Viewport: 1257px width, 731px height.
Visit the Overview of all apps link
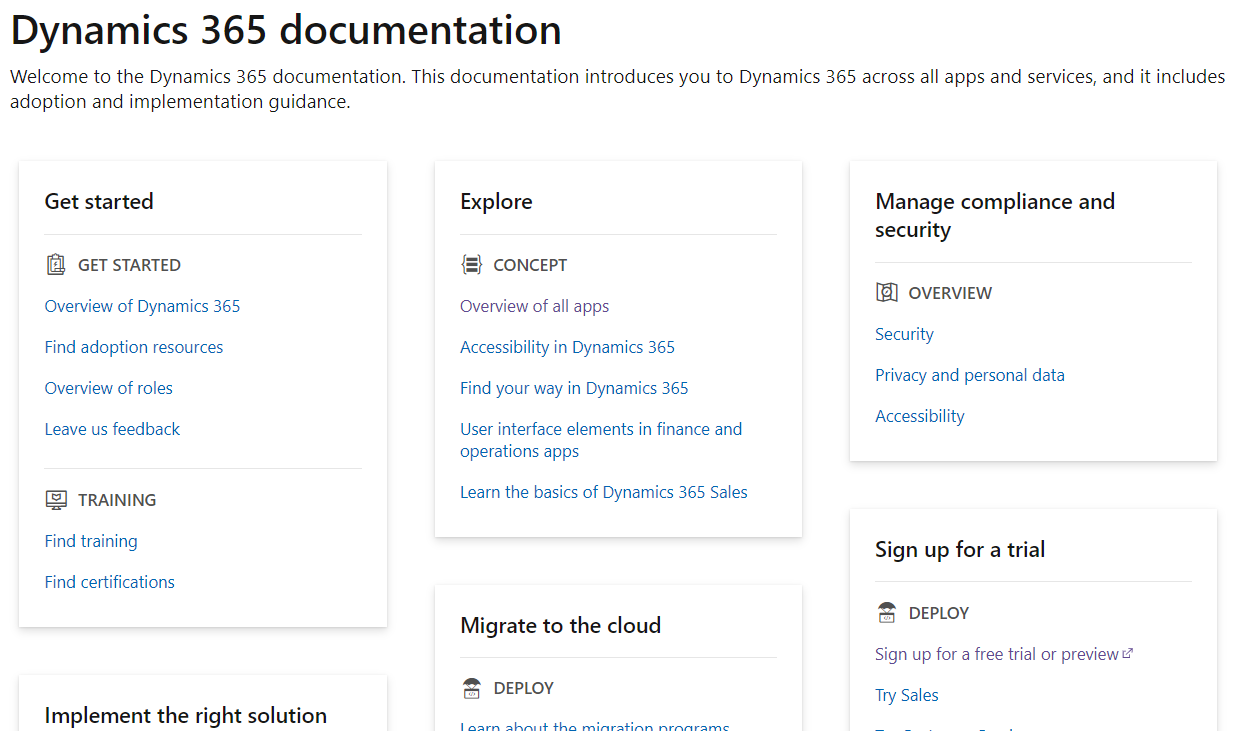click(534, 306)
